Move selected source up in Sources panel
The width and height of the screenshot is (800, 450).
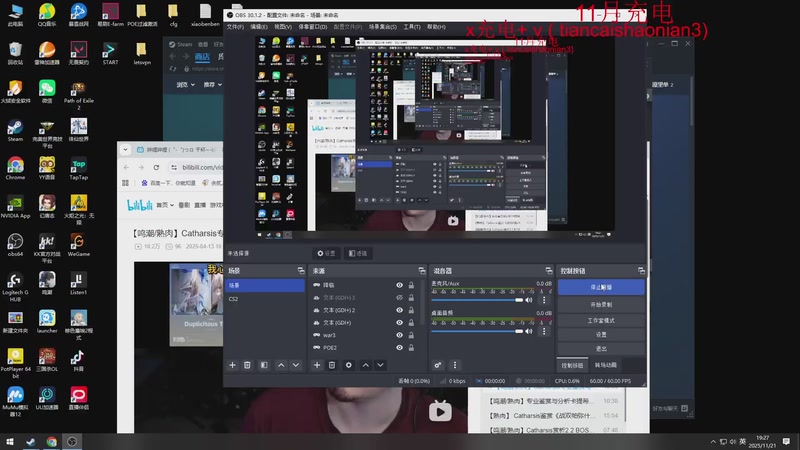coord(366,365)
